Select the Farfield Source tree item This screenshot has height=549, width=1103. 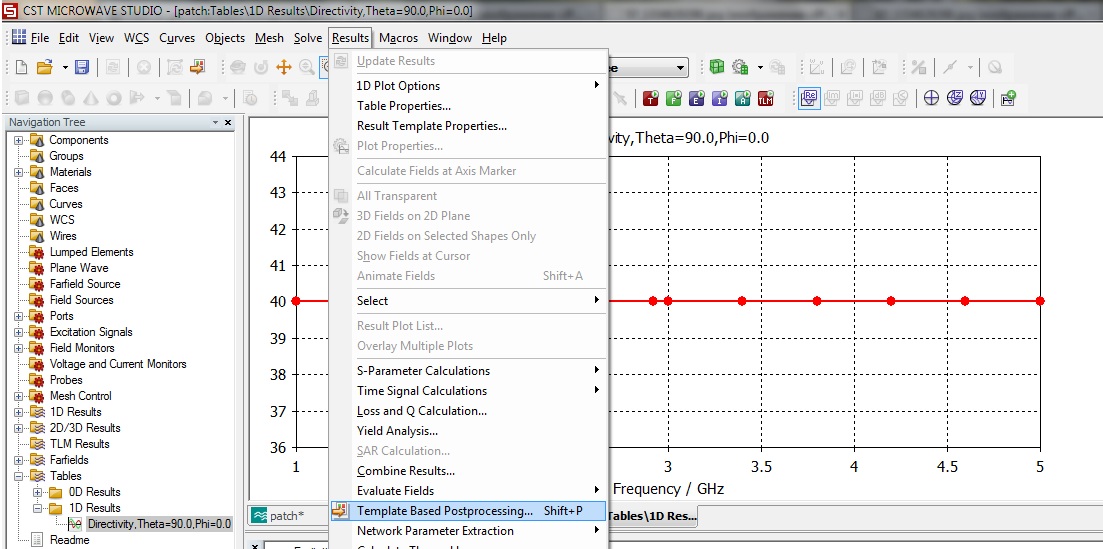(x=84, y=284)
